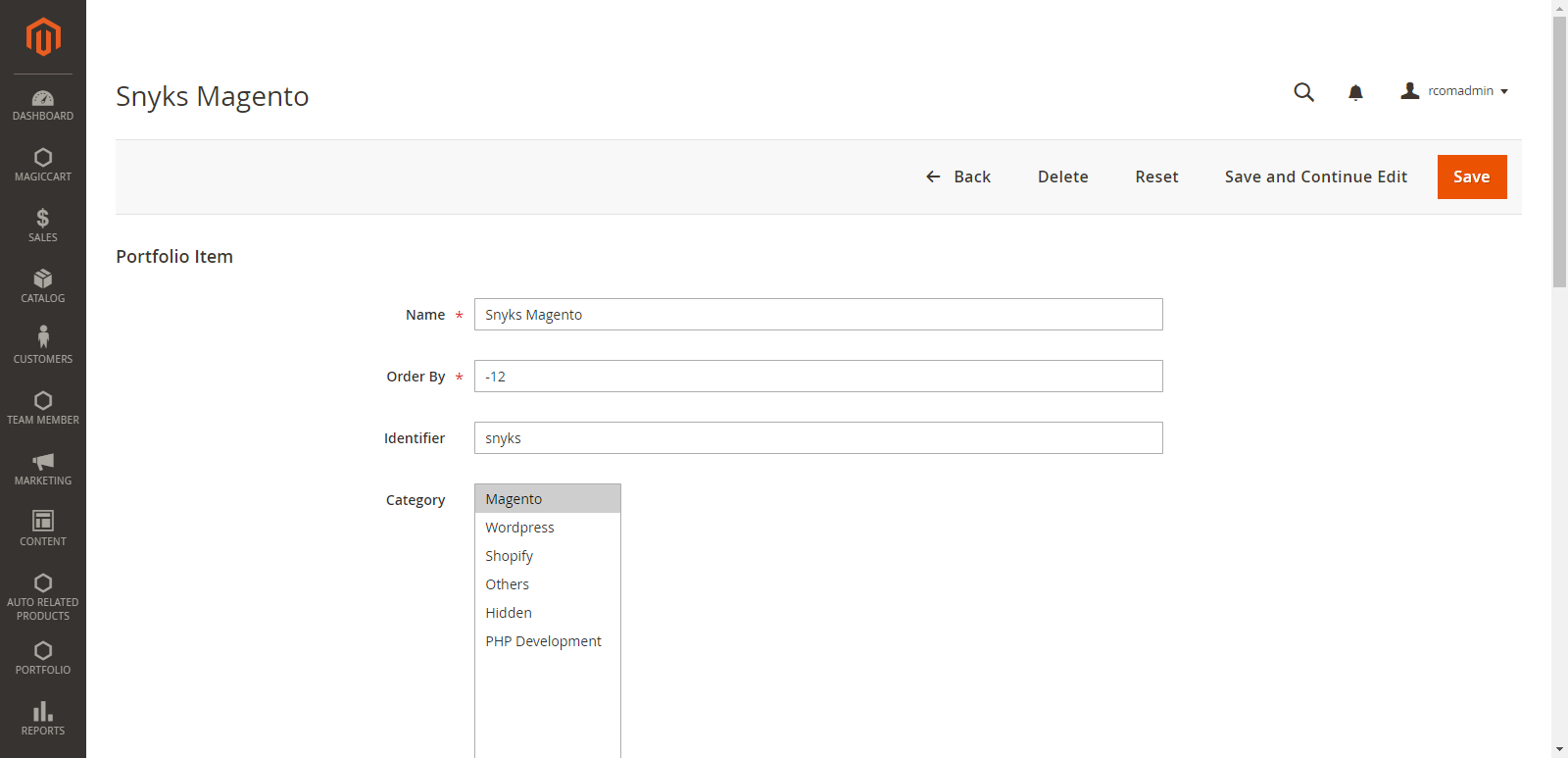Click the page vertical scrollbar thumb
Image resolution: width=1568 pixels, height=758 pixels.
point(1559,152)
